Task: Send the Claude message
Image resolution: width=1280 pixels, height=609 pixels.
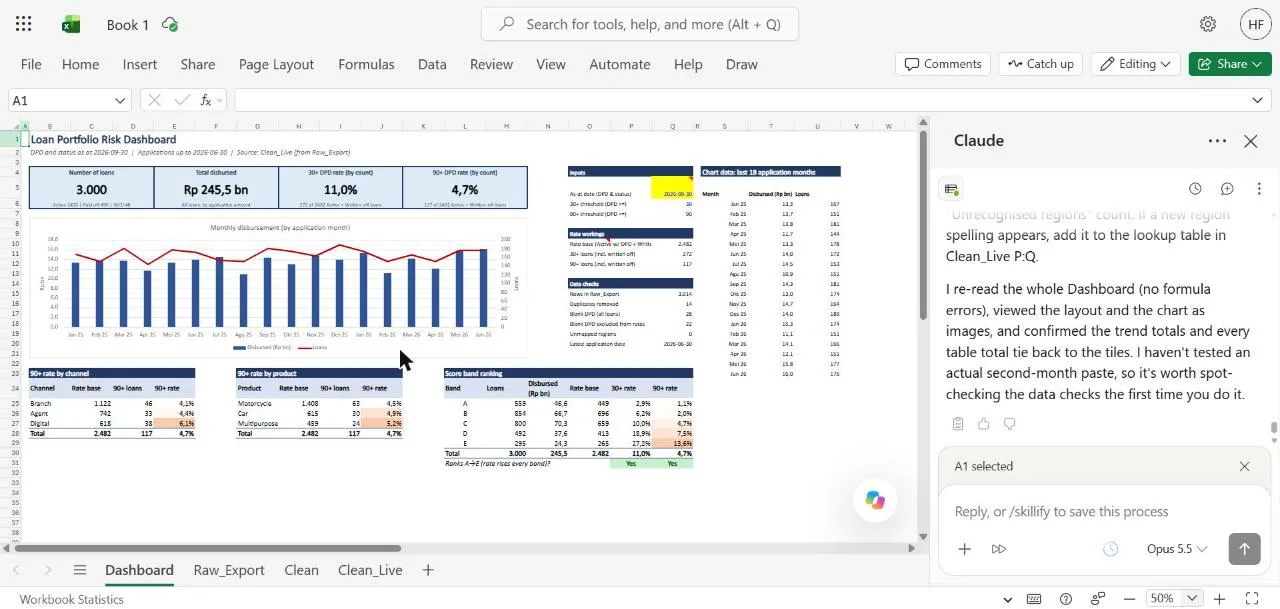Action: click(x=1244, y=549)
